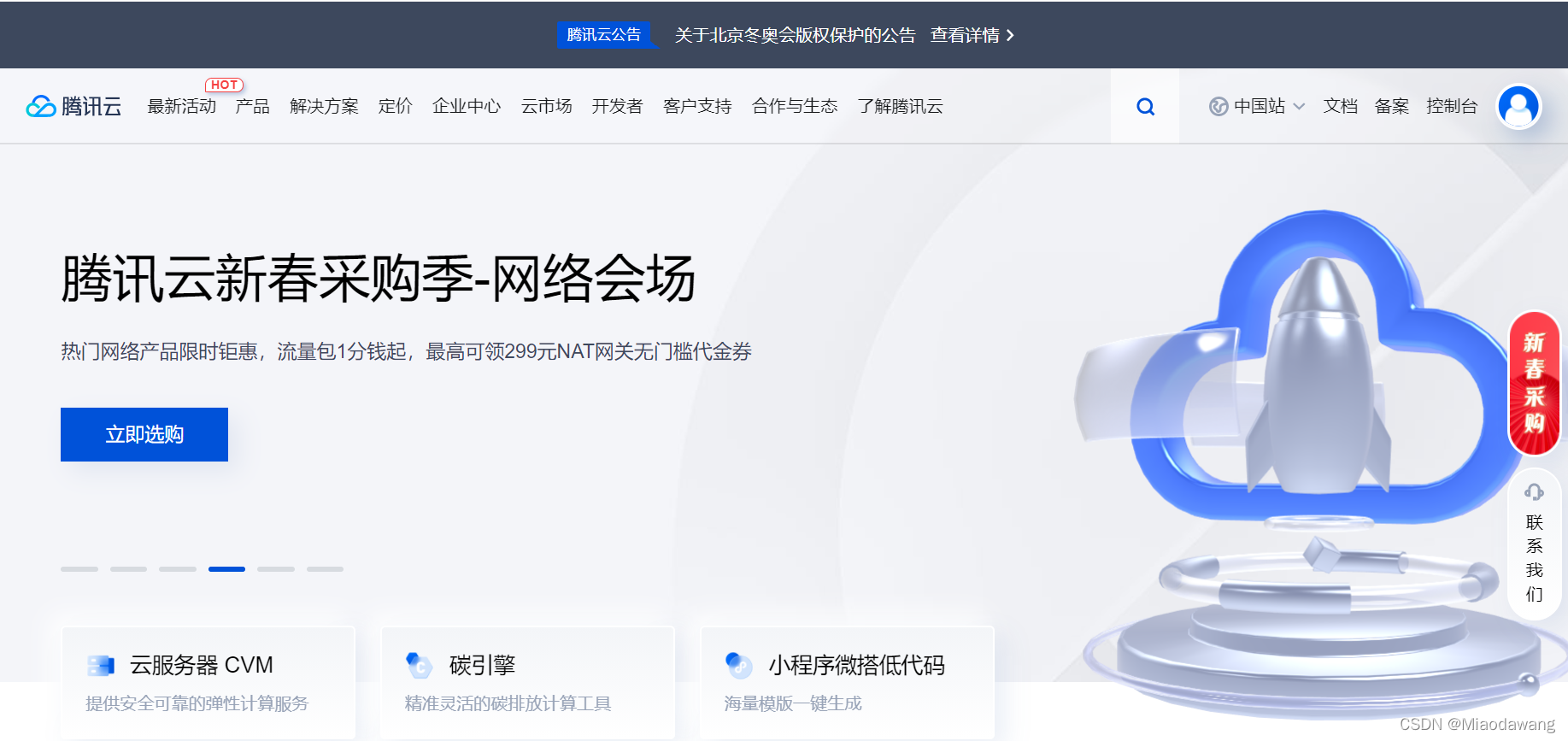The width and height of the screenshot is (1568, 741).
Task: Open the 了解腾讯云 menu
Action: [x=901, y=106]
